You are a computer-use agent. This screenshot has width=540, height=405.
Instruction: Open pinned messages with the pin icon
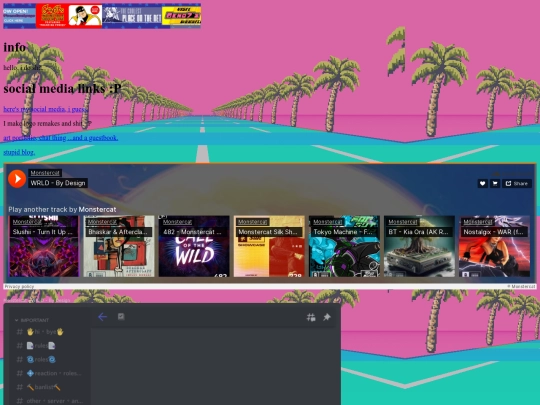coord(327,317)
